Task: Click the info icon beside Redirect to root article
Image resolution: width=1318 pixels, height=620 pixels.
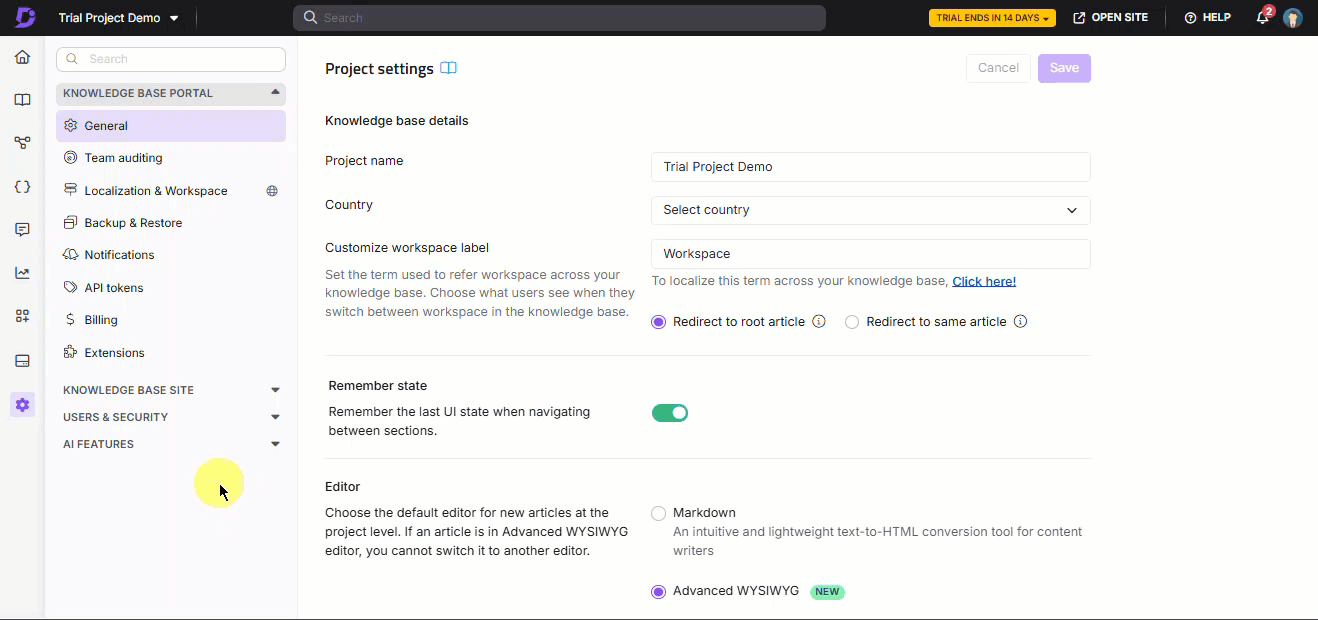Action: pos(819,322)
